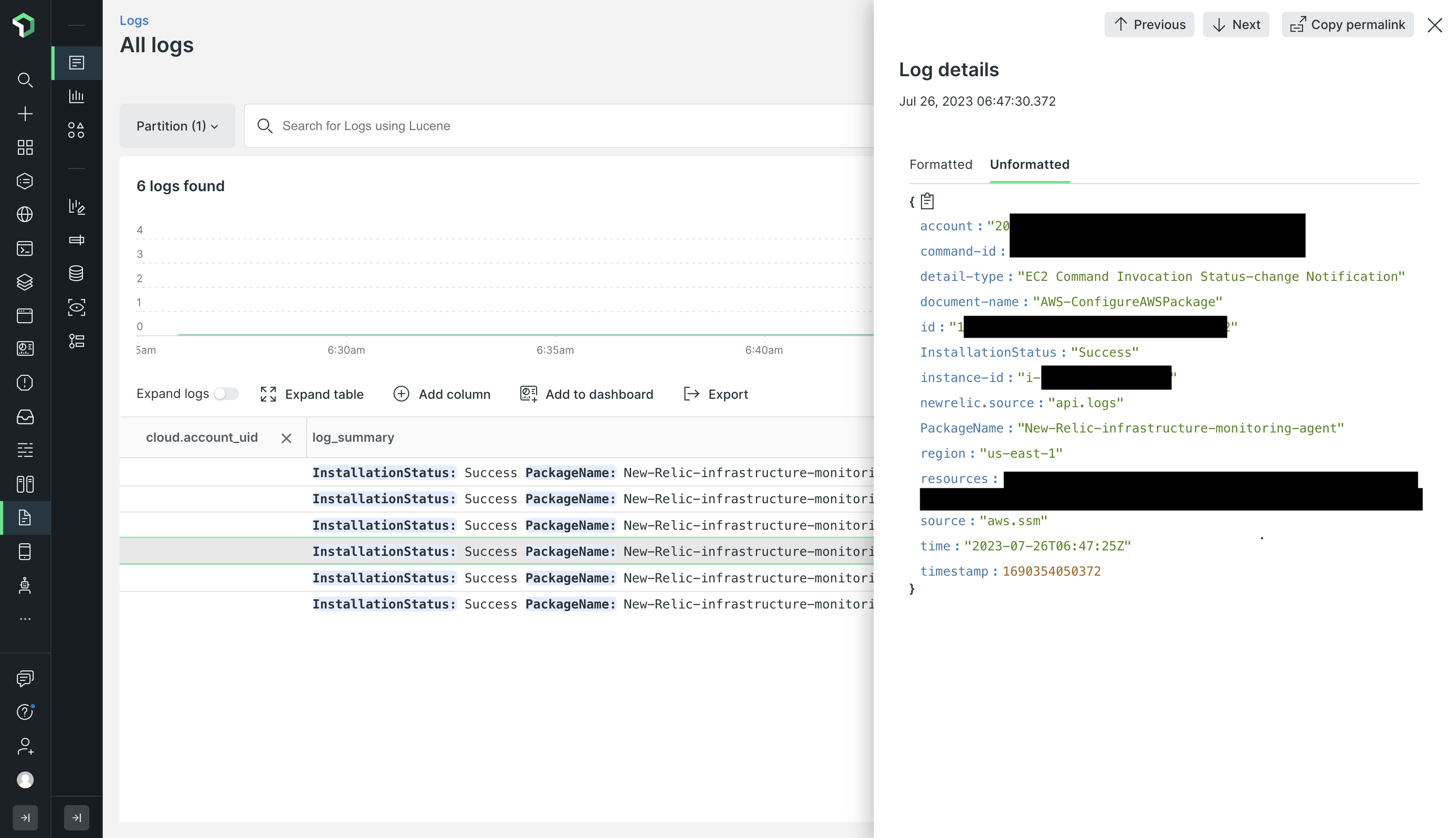Screen dimensions: 1456x838
Task: Select the Unformatted tab in log details
Action: pos(1029,164)
